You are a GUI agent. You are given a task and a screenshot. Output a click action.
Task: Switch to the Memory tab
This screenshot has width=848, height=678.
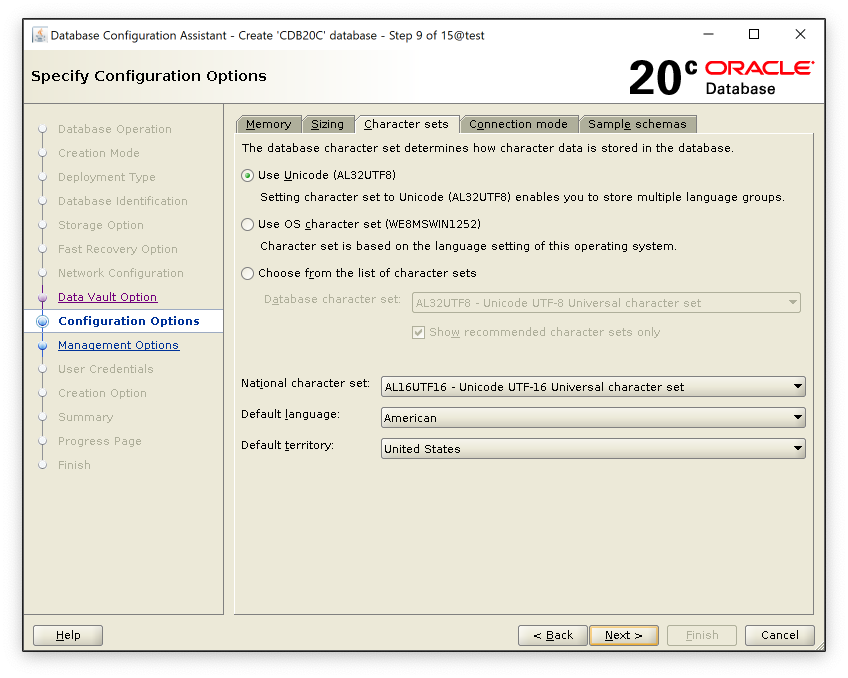268,124
